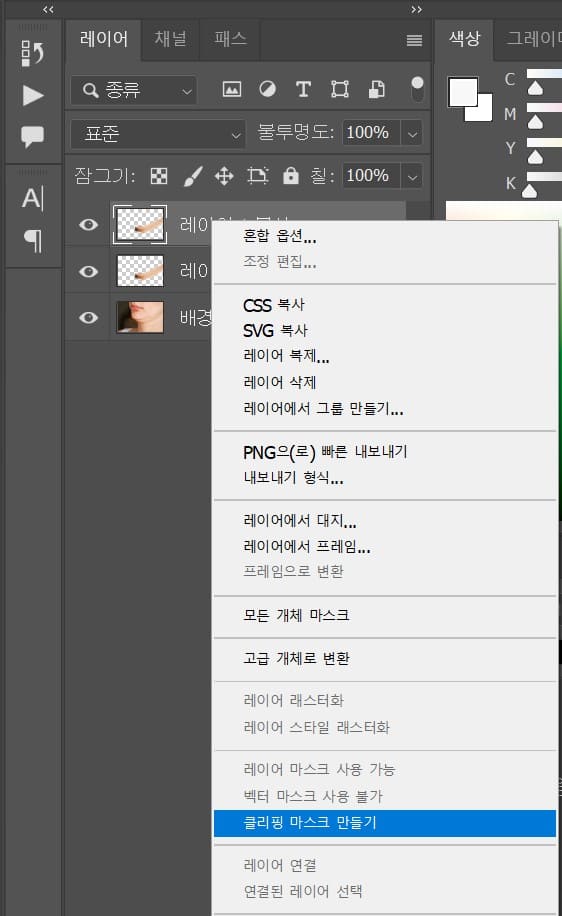Expand the 칠 fill dropdown arrow
562x916 pixels.
pyautogui.click(x=412, y=176)
